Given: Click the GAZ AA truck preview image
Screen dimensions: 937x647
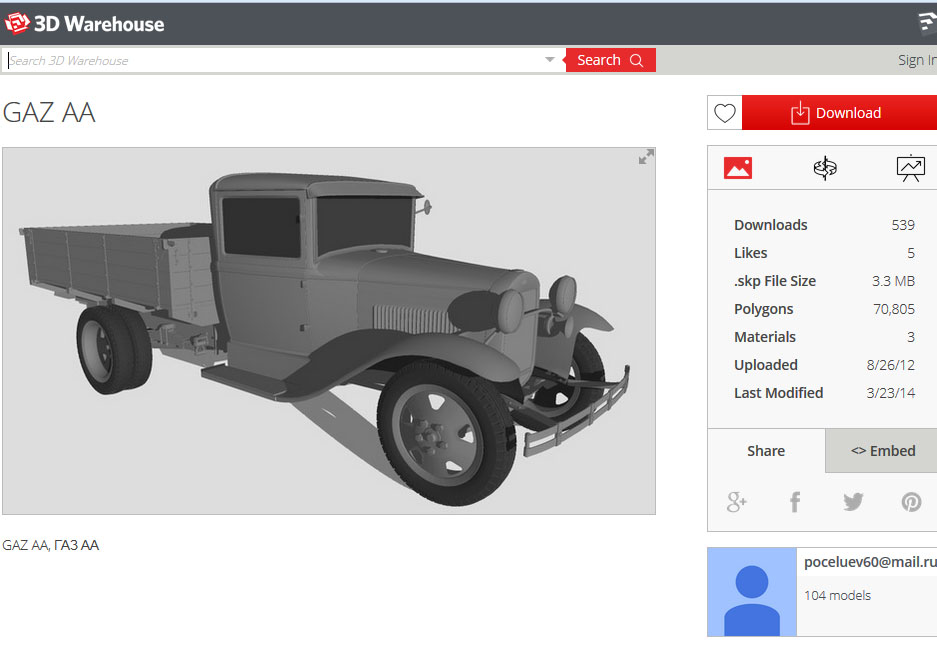Looking at the screenshot, I should click(x=328, y=331).
